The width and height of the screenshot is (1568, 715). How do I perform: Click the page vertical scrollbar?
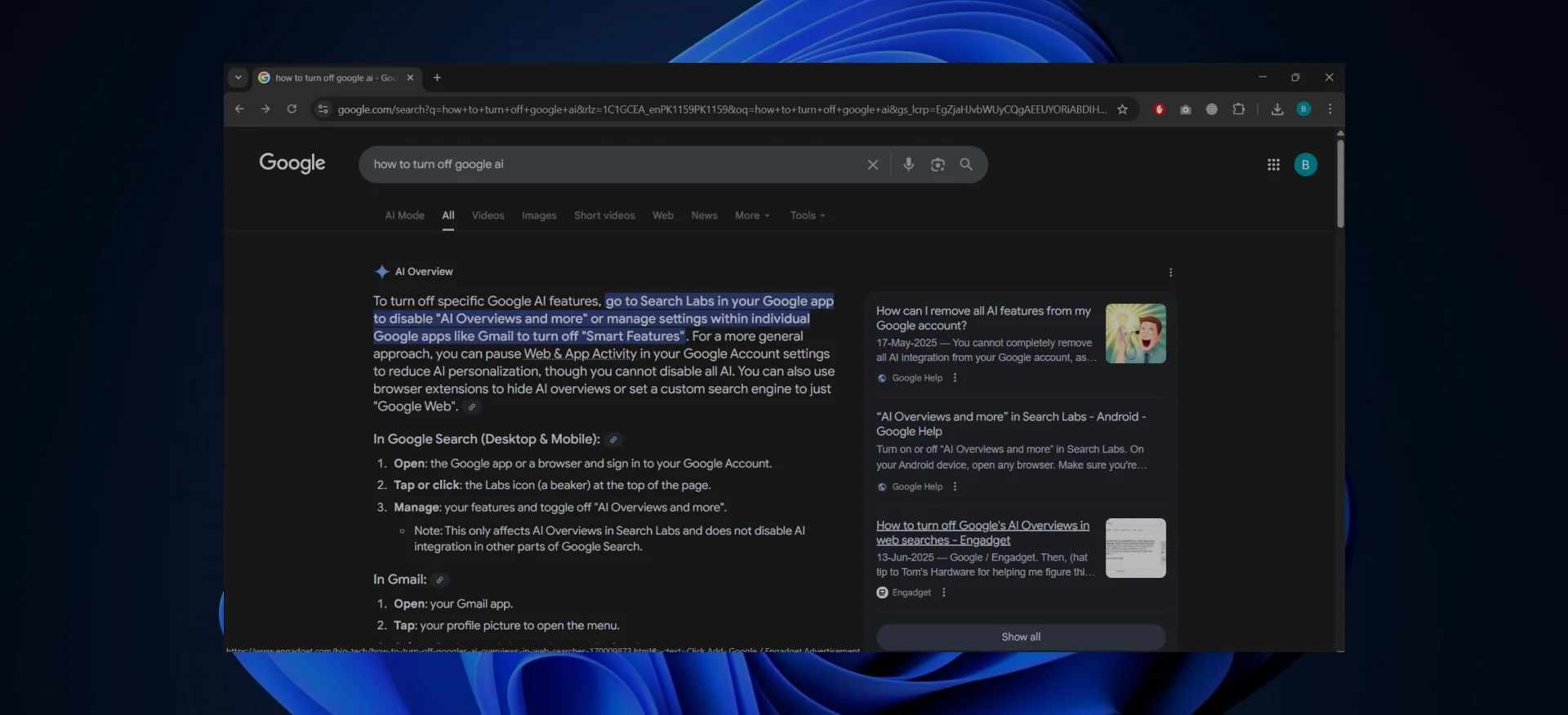pyautogui.click(x=1340, y=184)
